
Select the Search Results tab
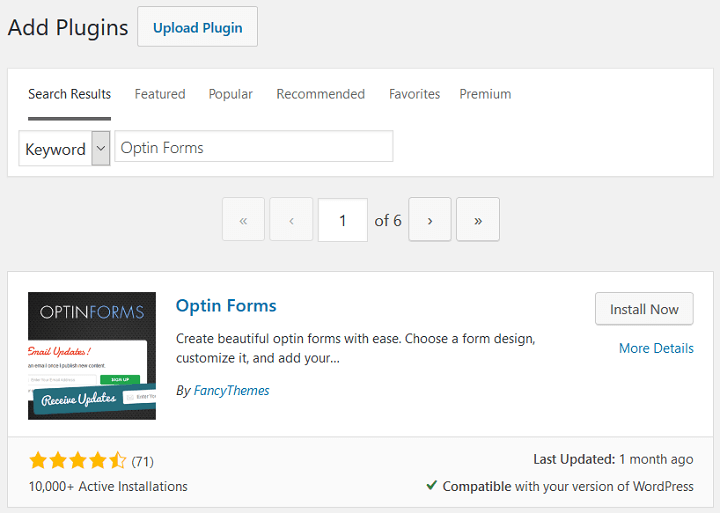(x=69, y=94)
